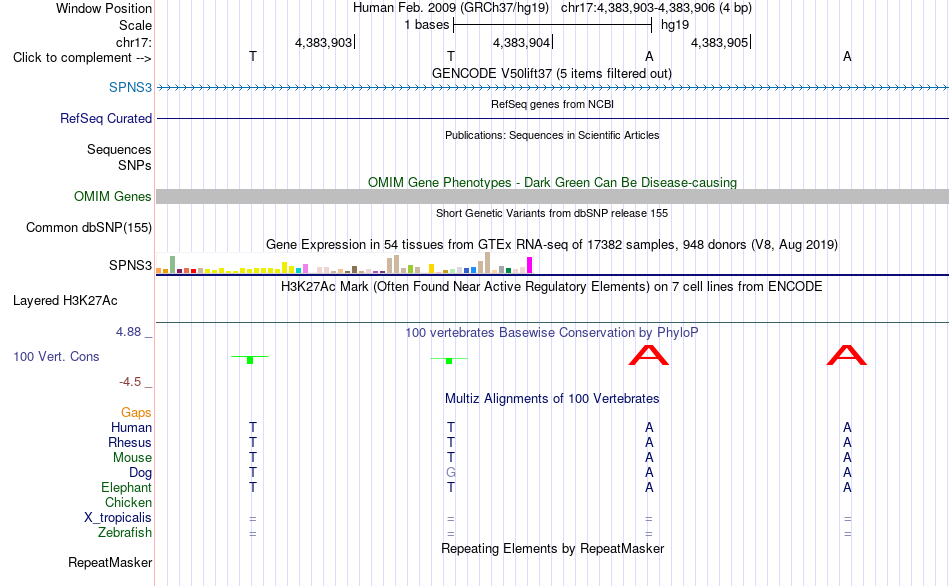This screenshot has height=586, width=950.
Task: Click the 'Click to complement -->' label
Action: [x=82, y=58]
